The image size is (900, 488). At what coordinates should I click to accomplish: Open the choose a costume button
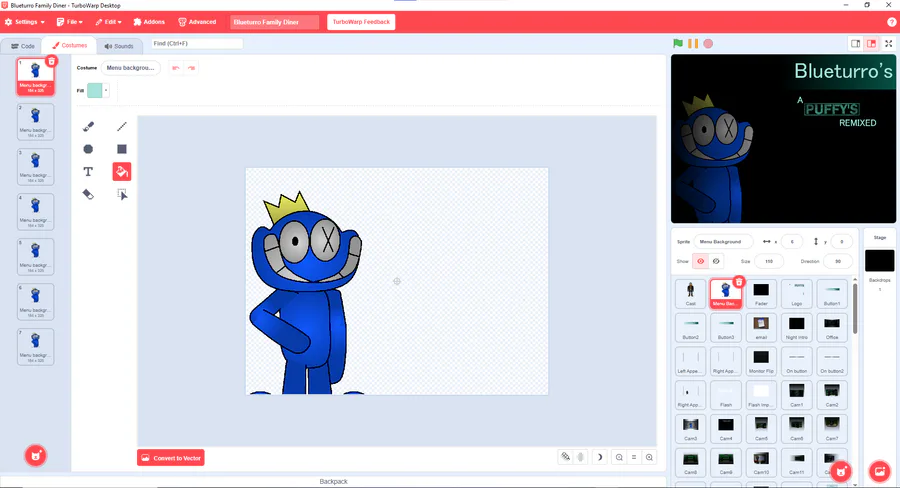point(36,456)
